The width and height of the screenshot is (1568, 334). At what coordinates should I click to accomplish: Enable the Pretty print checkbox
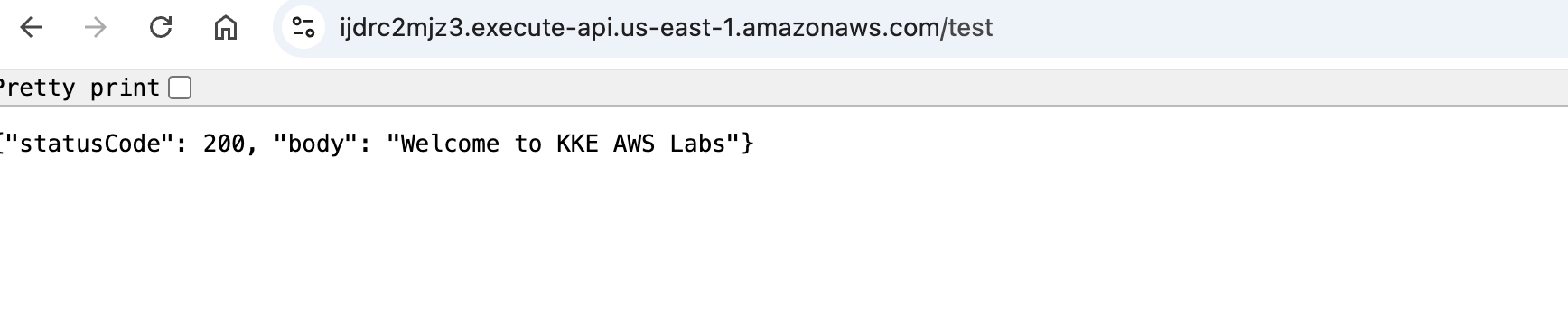click(180, 88)
